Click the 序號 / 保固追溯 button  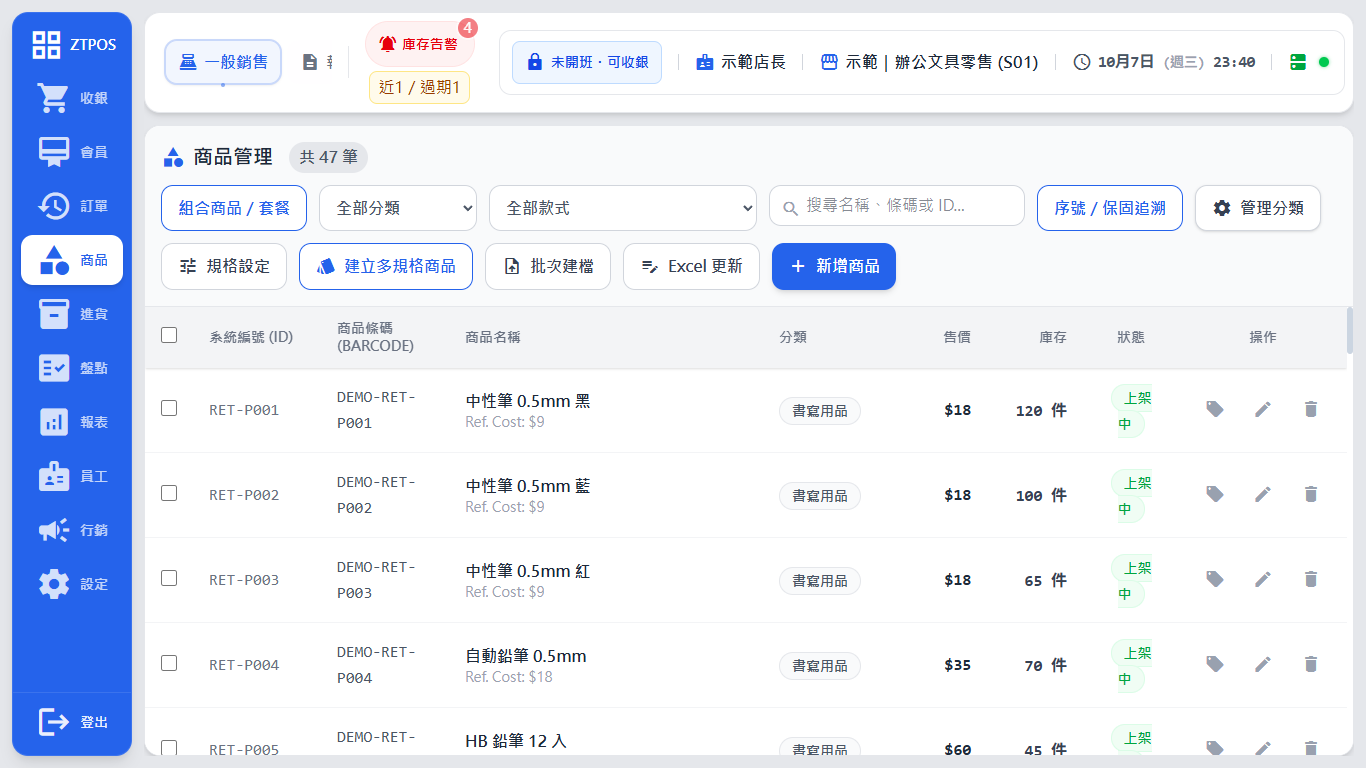[1110, 208]
